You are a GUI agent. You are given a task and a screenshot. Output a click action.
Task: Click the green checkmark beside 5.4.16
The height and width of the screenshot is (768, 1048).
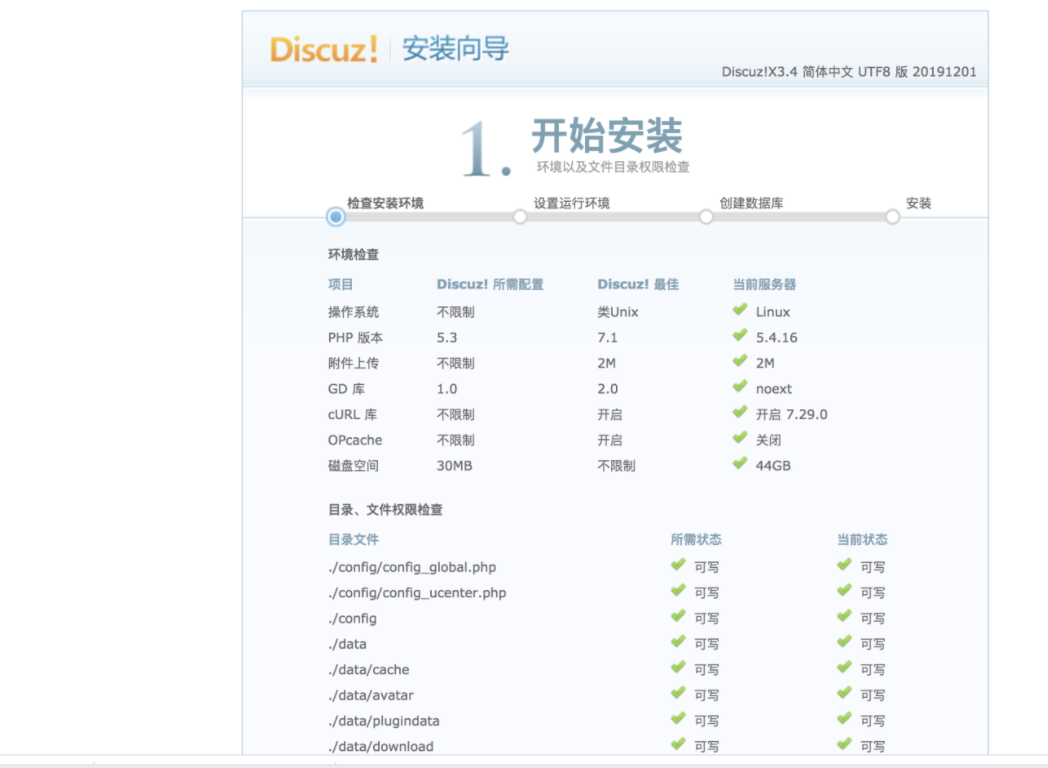(740, 335)
